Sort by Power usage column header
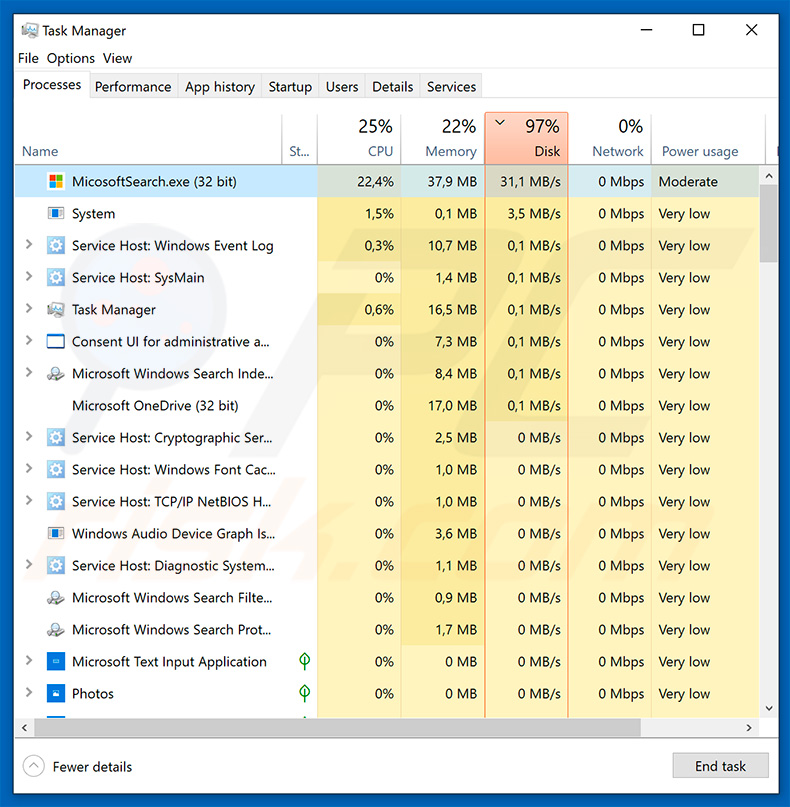The width and height of the screenshot is (790, 807). click(x=708, y=139)
